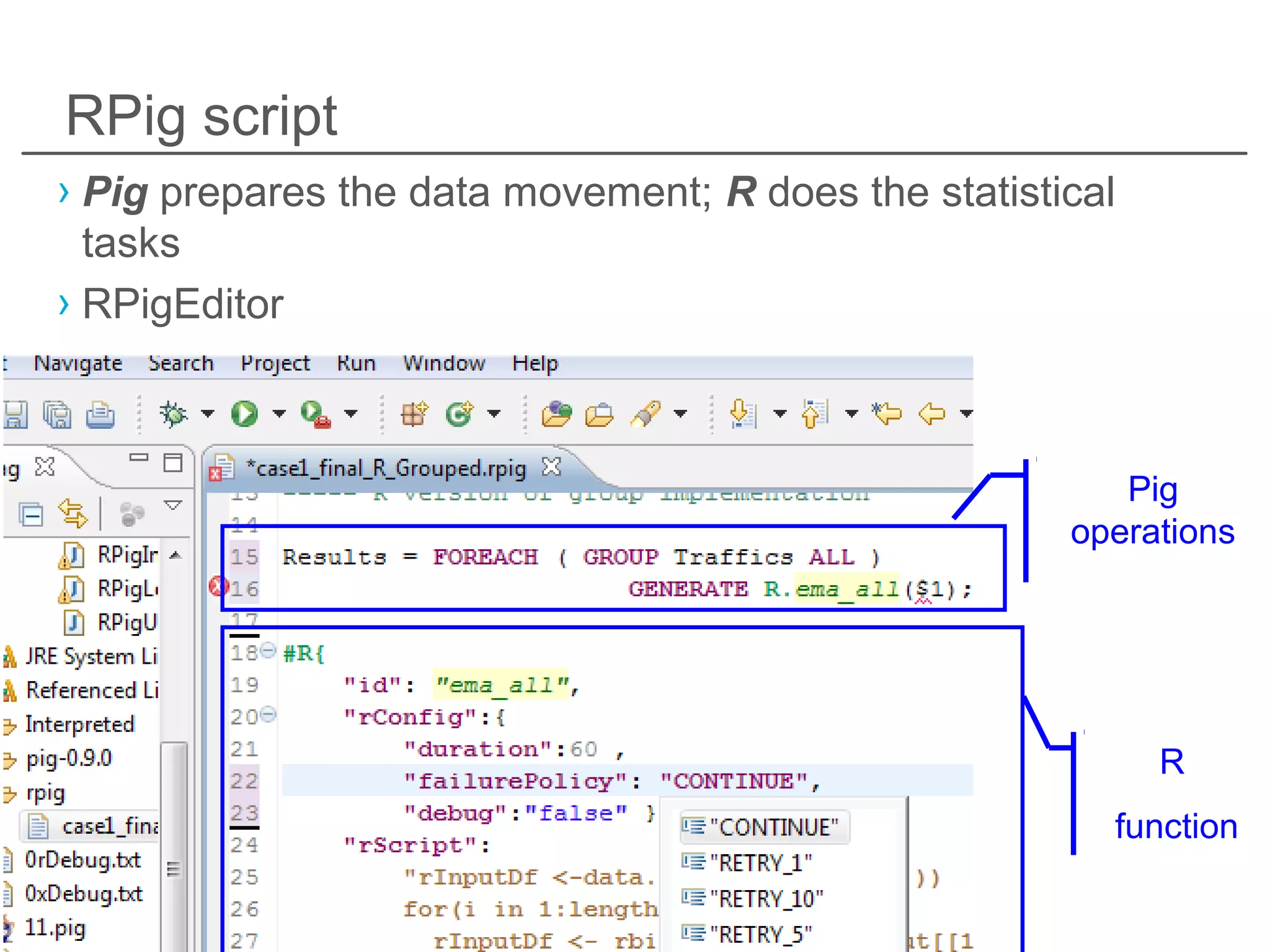Viewport: 1270px width, 952px height.
Task: Open the Previous Annotation dropdown arrow
Action: coord(852,413)
